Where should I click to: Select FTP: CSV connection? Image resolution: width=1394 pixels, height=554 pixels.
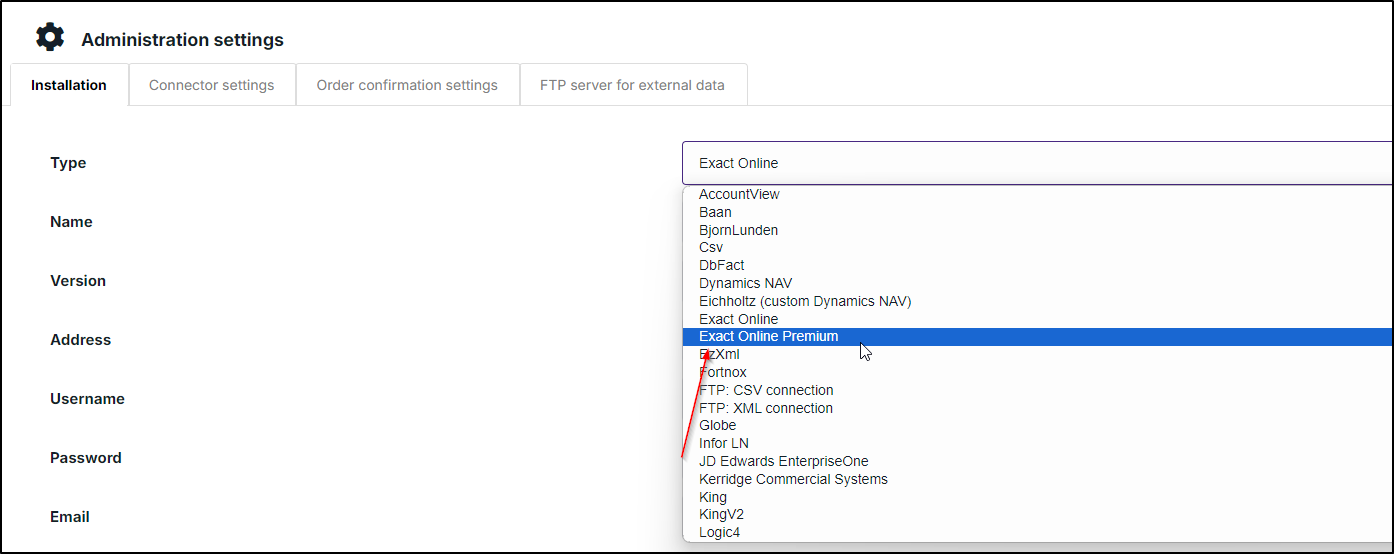pyautogui.click(x=1037, y=390)
